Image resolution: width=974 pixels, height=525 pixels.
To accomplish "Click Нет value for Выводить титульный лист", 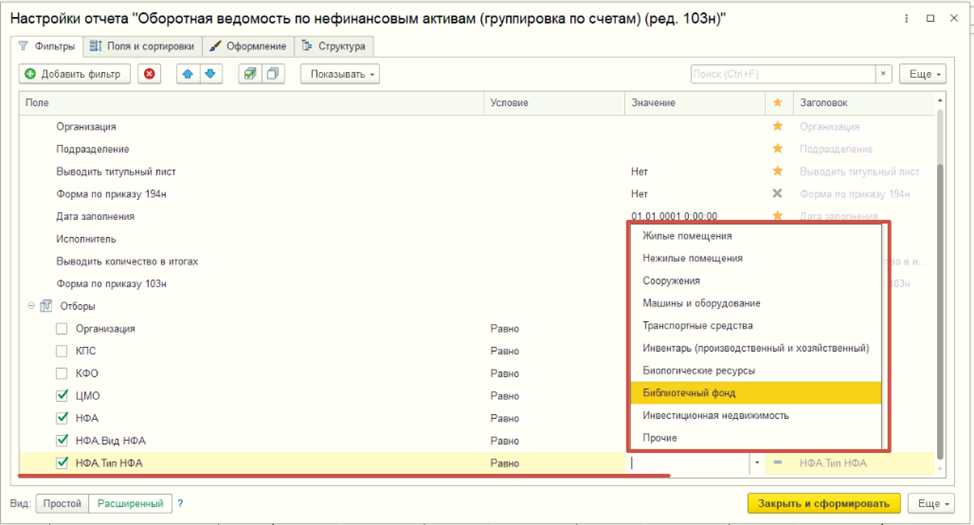I will [639, 171].
